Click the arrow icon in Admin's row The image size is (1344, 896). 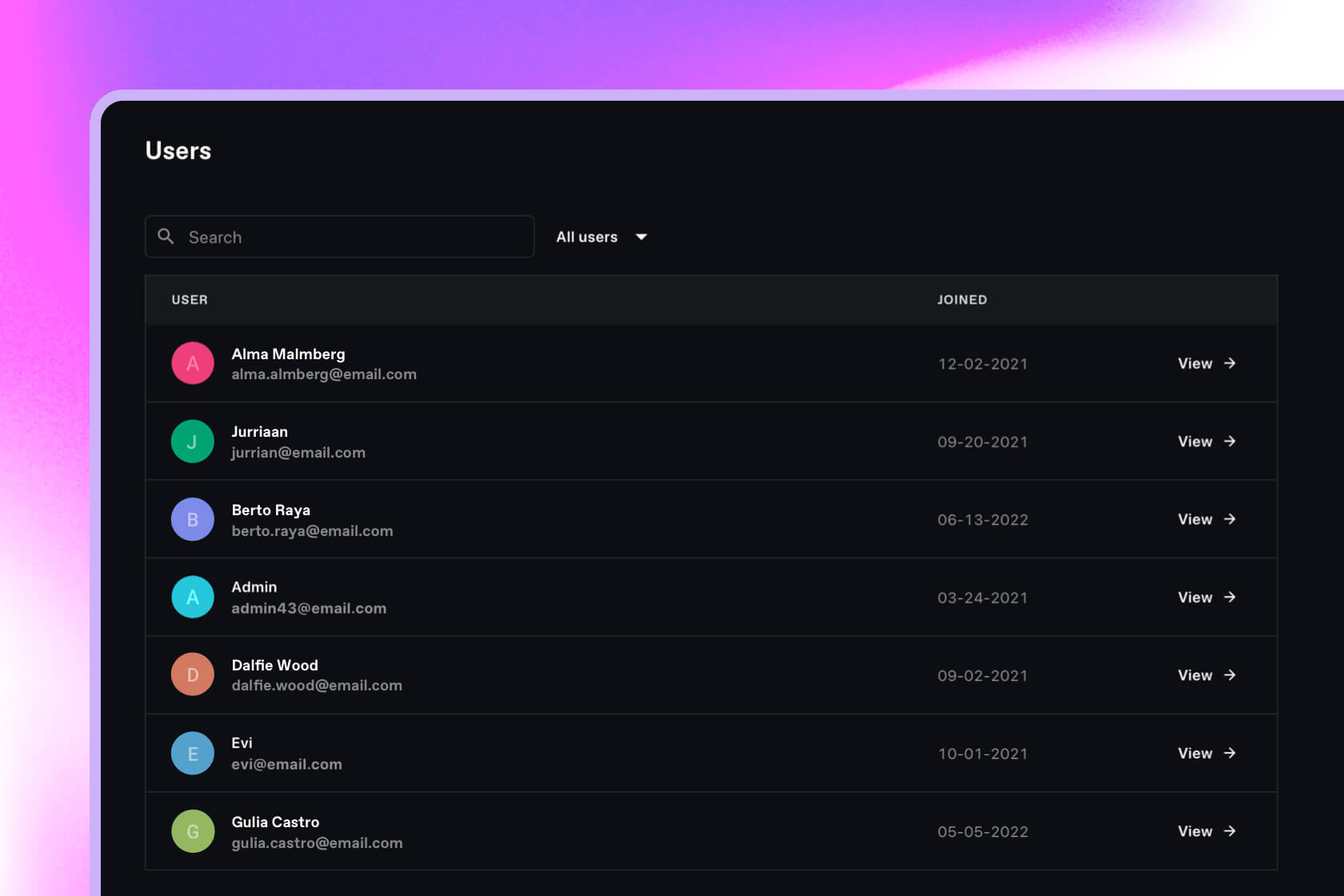1230,597
